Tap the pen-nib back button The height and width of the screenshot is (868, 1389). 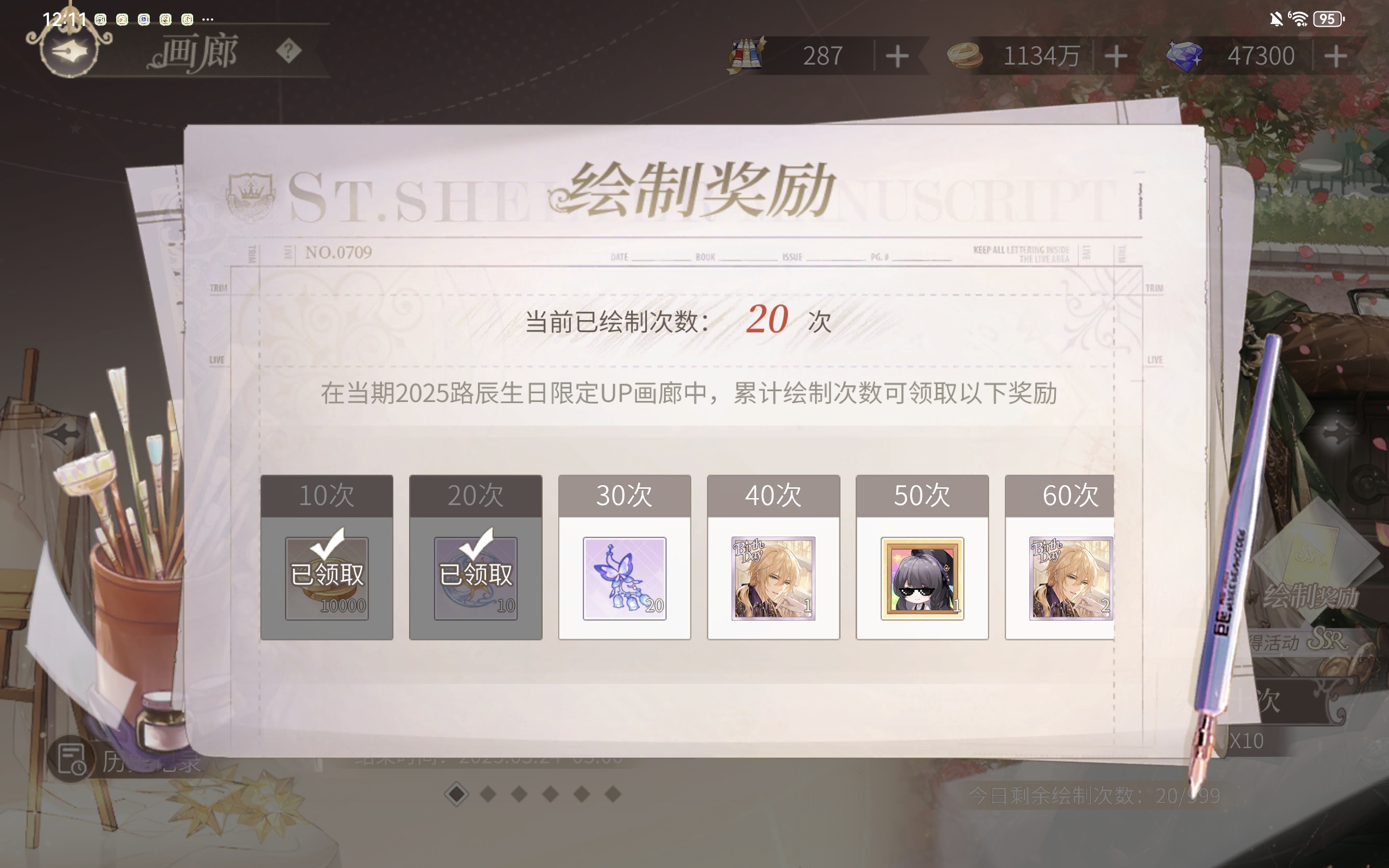pos(69,52)
